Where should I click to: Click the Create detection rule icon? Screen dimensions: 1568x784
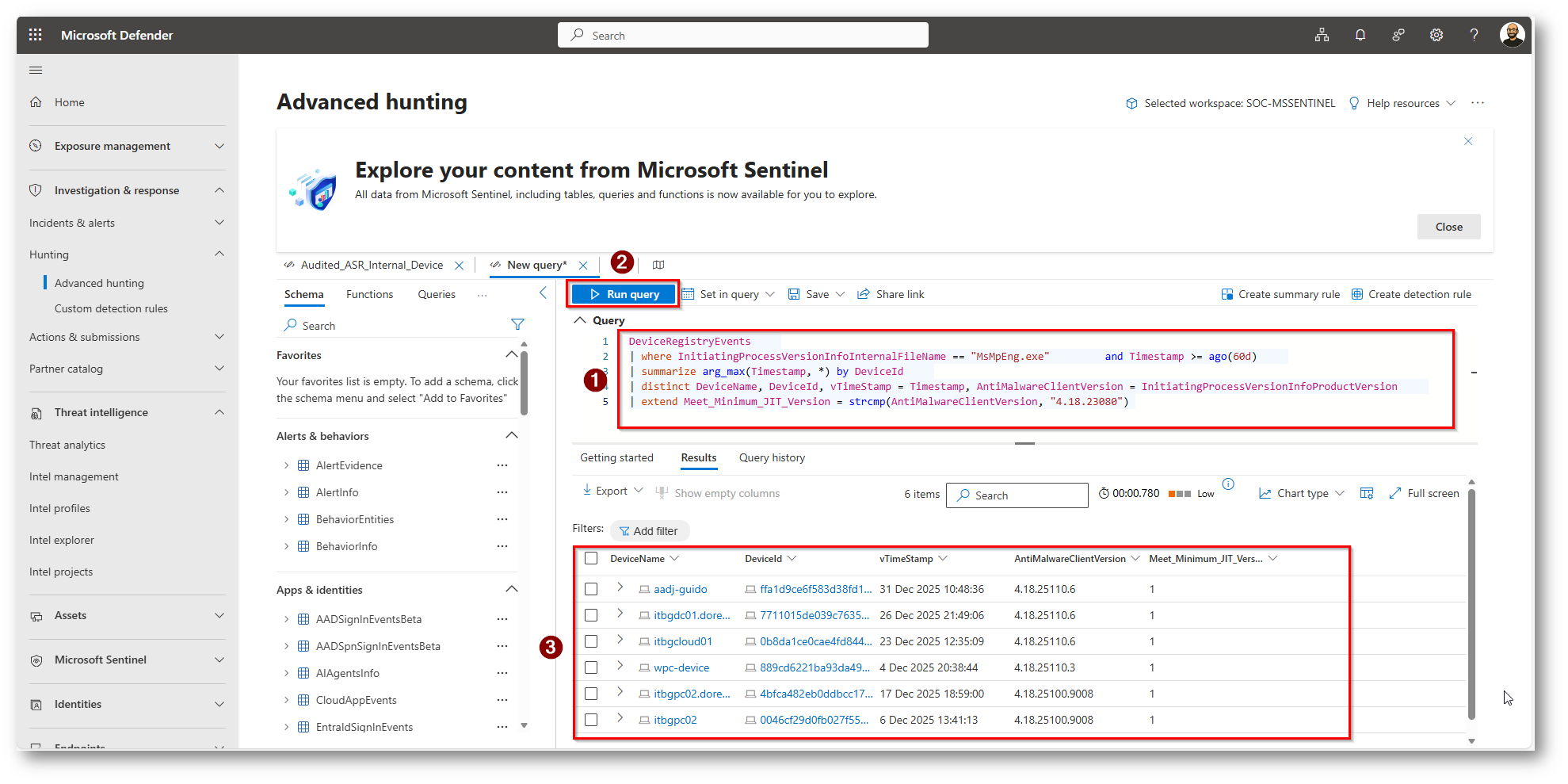pyautogui.click(x=1357, y=294)
